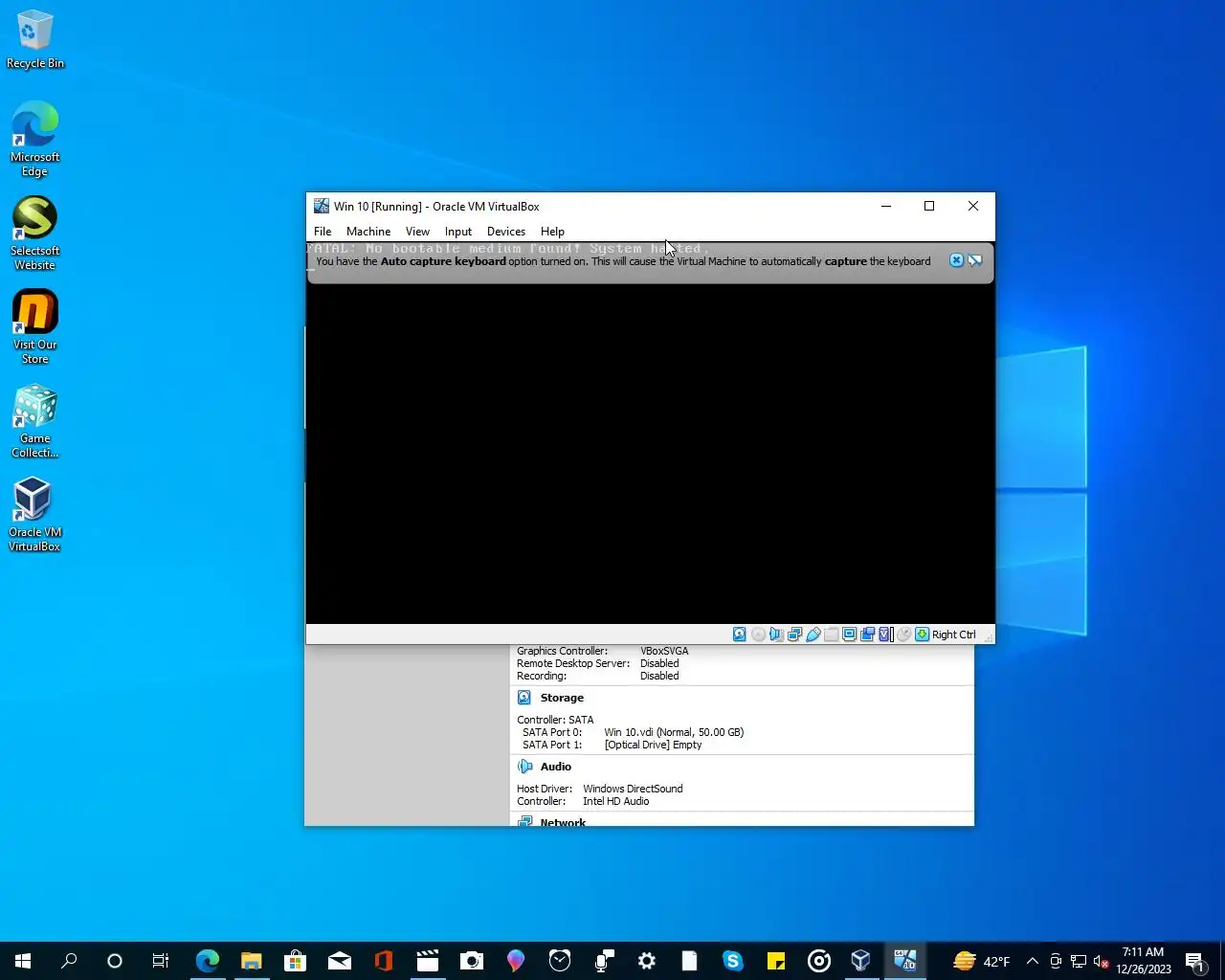Open Skype from the taskbar
The height and width of the screenshot is (980, 1225).
coord(733,961)
